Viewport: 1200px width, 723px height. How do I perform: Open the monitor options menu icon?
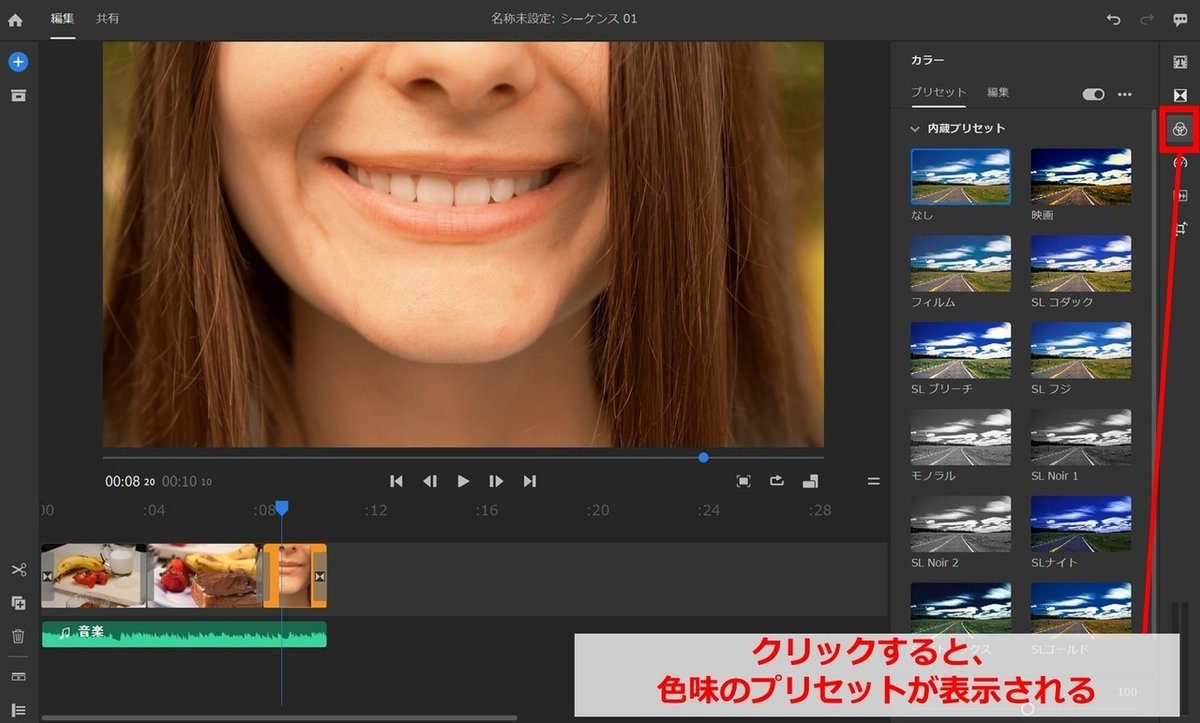[873, 481]
